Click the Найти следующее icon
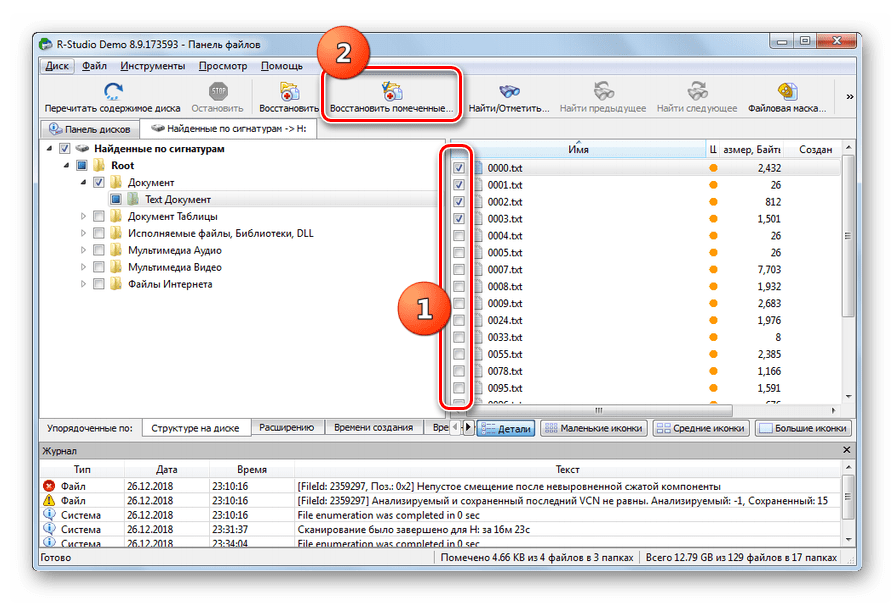895x604 pixels. point(697,91)
